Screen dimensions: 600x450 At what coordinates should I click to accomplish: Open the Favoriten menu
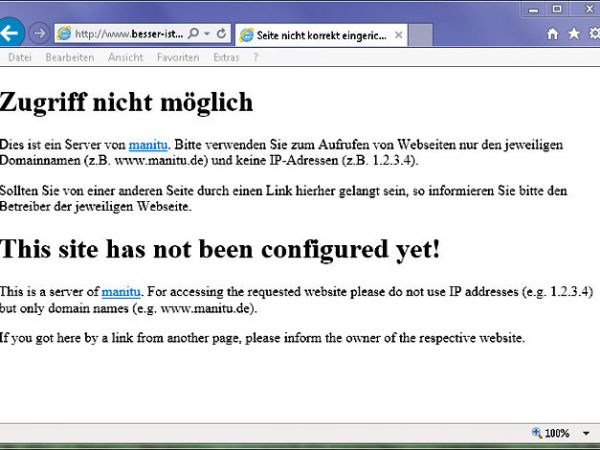pos(178,57)
